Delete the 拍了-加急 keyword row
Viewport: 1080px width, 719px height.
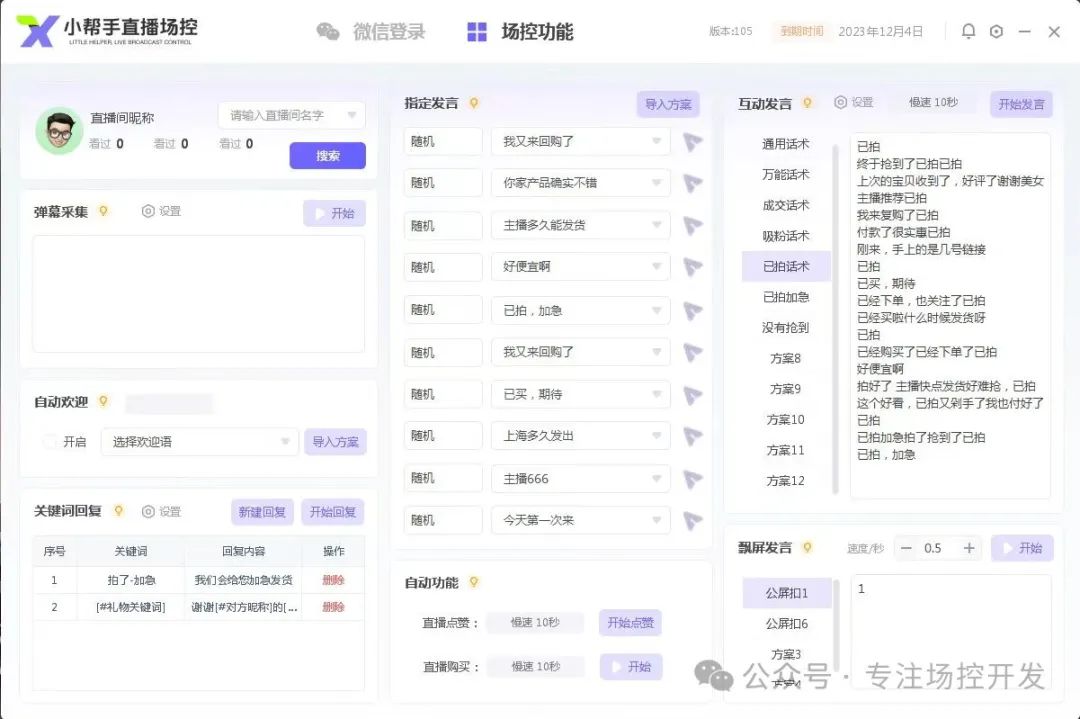click(x=333, y=580)
